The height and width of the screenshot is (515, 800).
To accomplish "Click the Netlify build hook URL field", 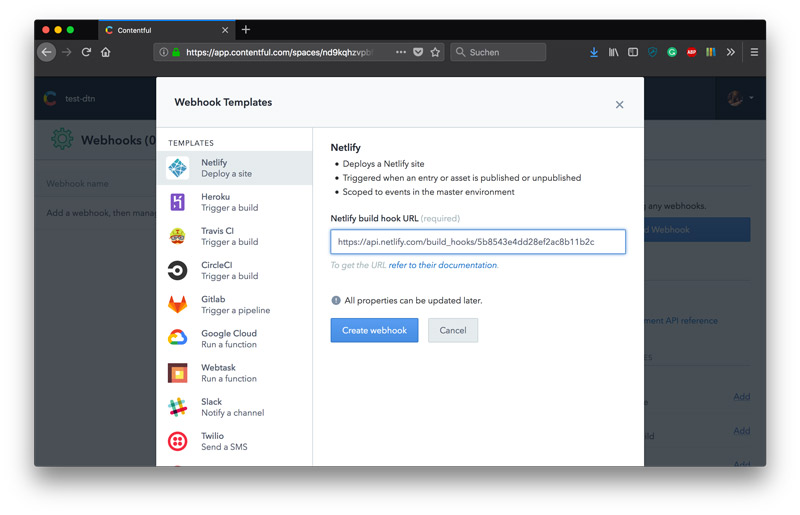I will pos(478,241).
